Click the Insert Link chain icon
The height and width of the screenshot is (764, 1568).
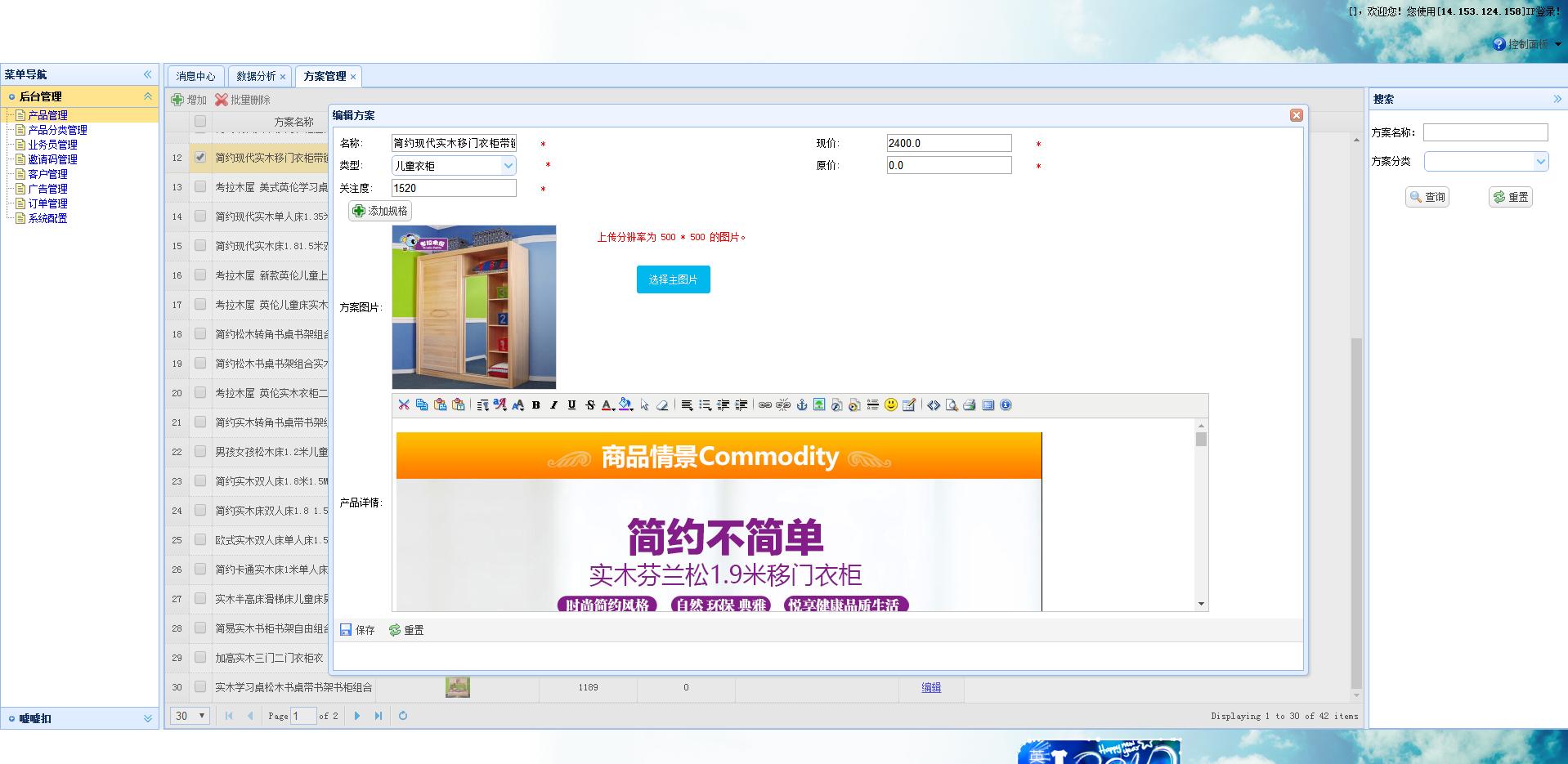[x=765, y=404]
